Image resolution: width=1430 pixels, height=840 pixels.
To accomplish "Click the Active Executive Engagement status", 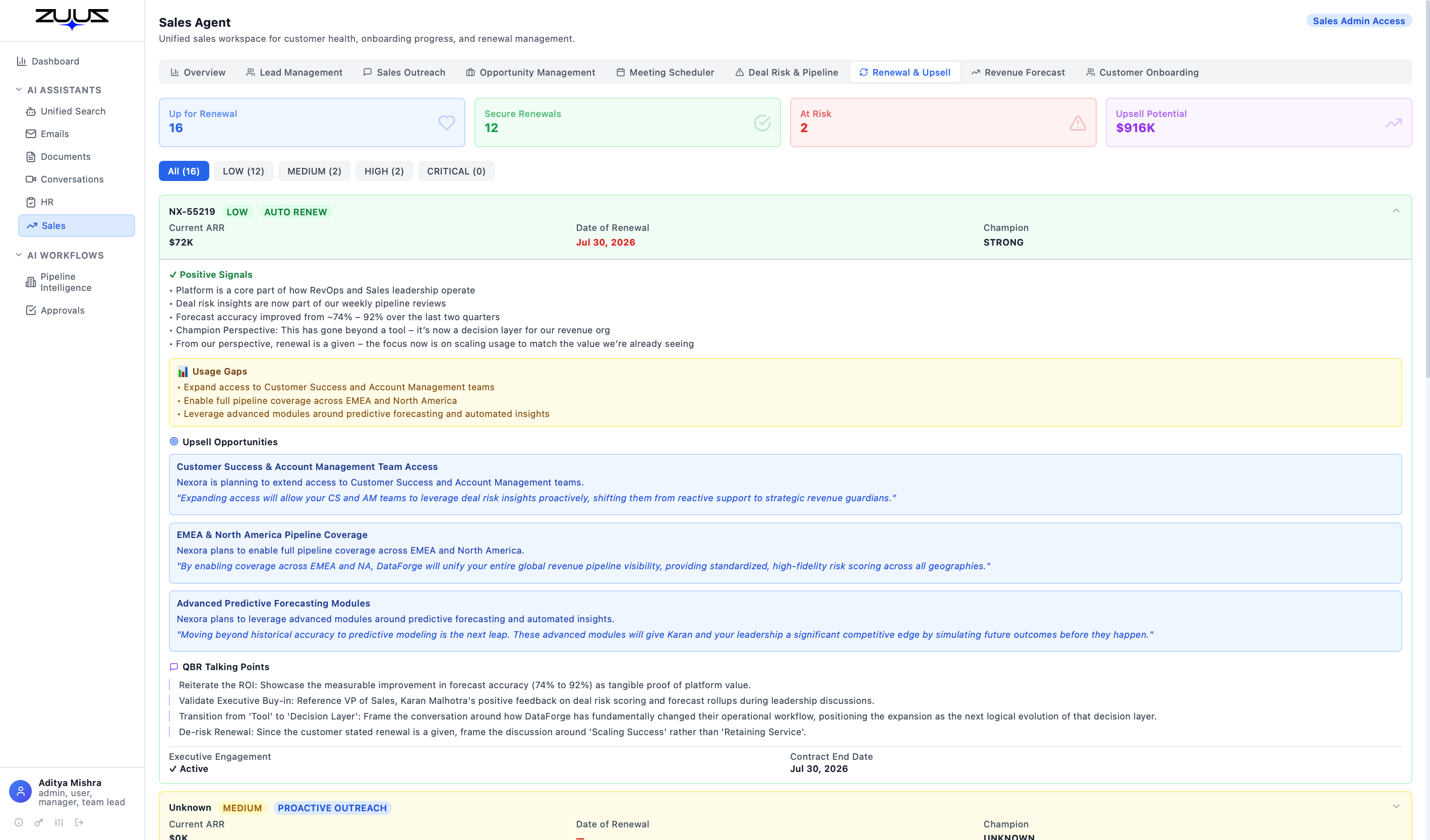I will click(x=189, y=768).
